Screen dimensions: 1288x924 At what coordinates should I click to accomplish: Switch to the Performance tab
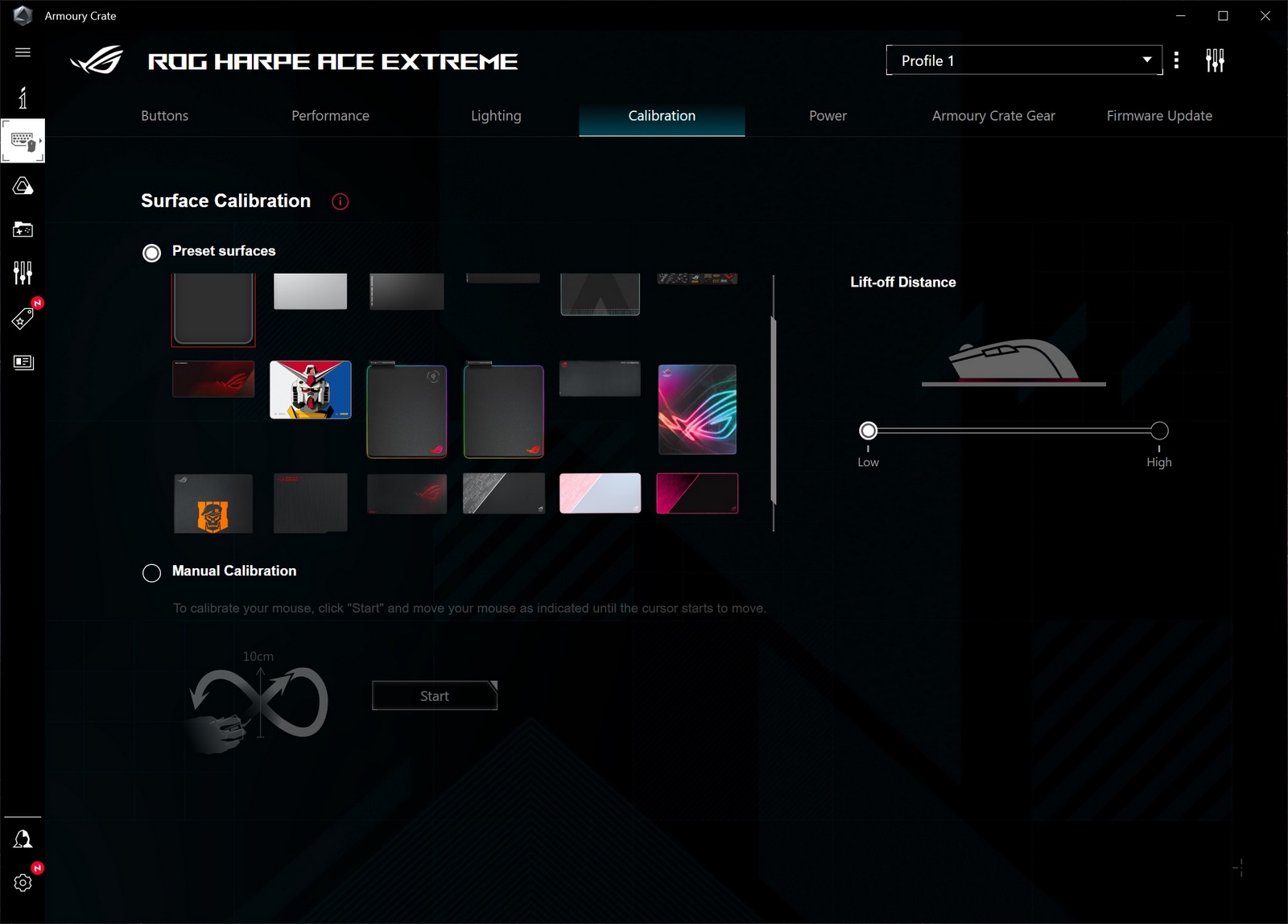[x=330, y=116]
